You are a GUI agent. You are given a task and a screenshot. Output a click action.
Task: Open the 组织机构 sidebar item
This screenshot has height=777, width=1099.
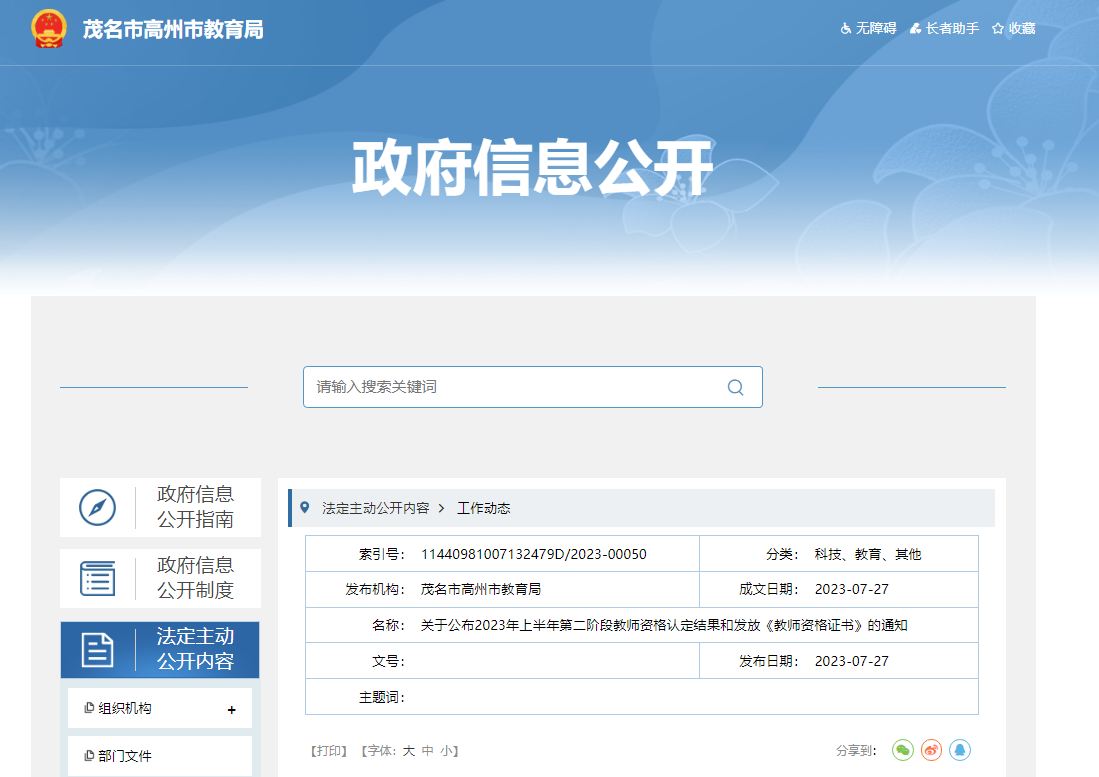125,709
